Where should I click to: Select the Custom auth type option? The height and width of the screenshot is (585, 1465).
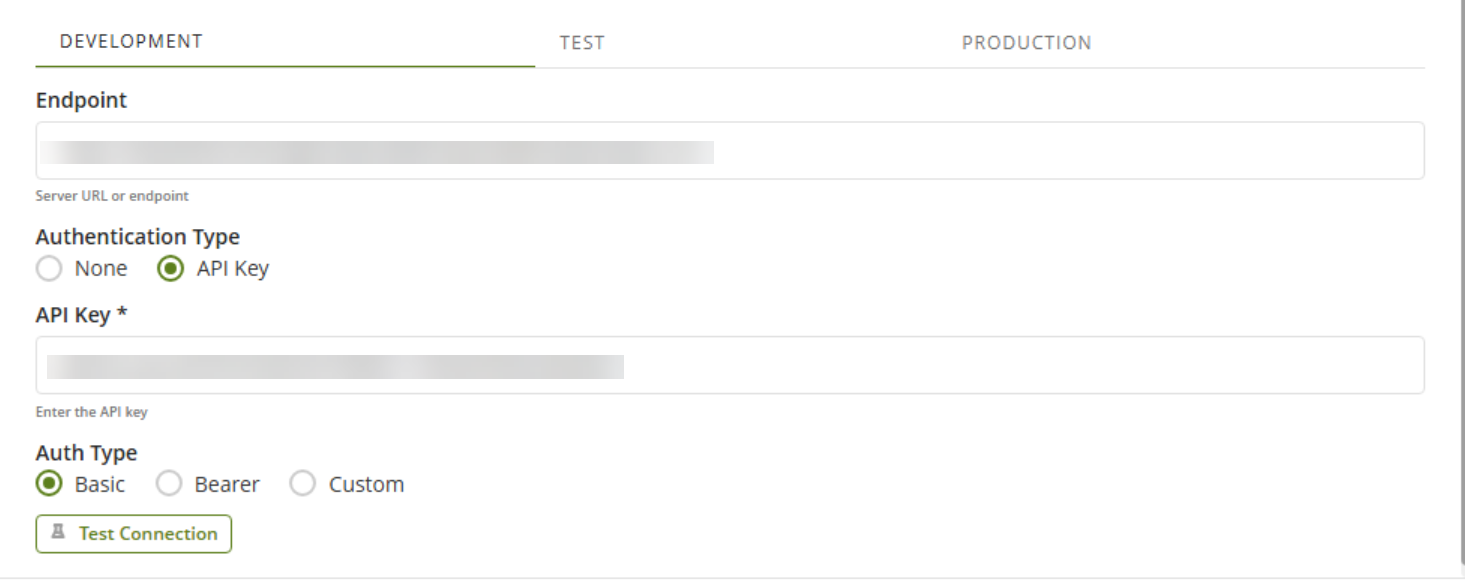(302, 484)
